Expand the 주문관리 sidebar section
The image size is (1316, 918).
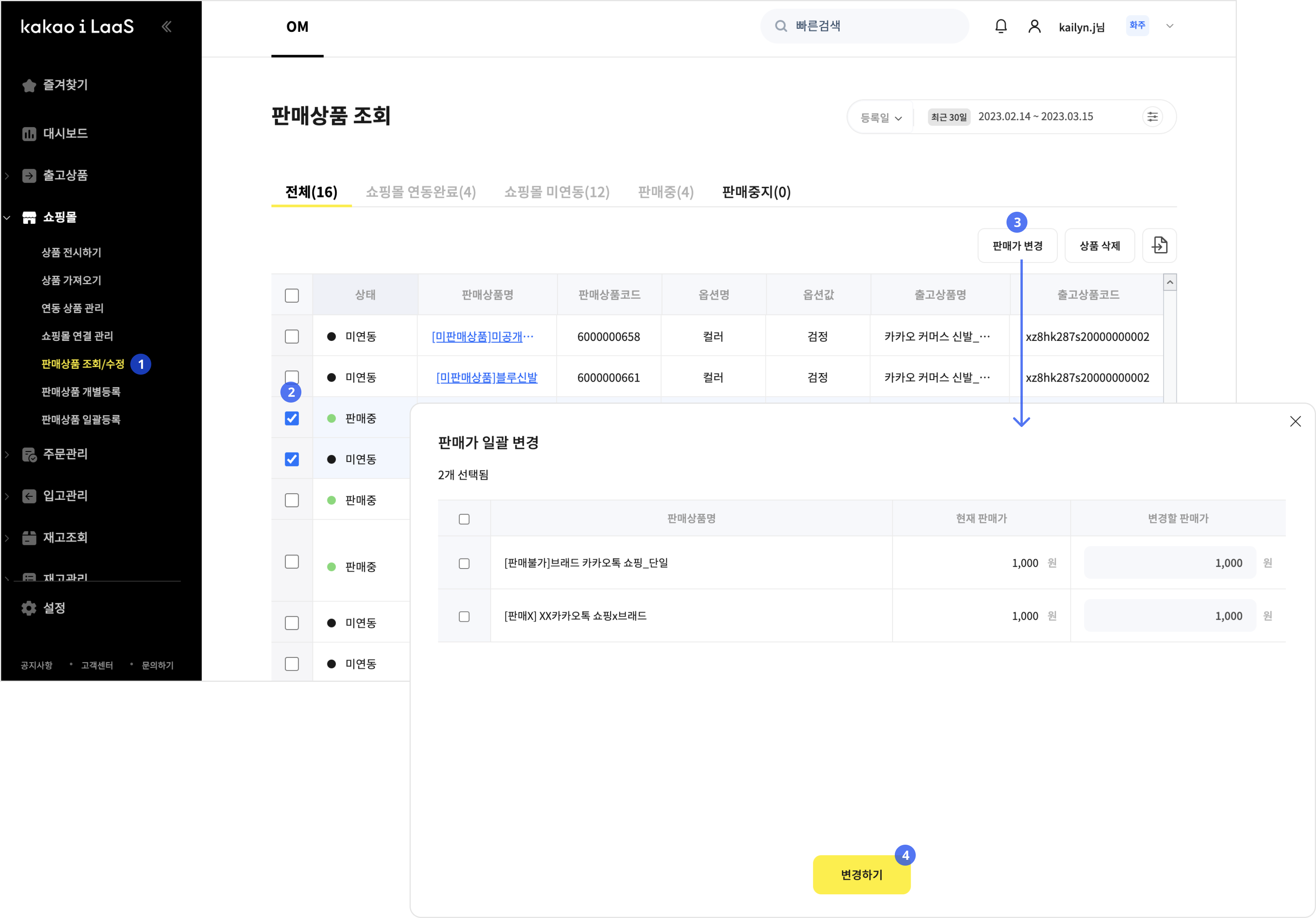65,454
